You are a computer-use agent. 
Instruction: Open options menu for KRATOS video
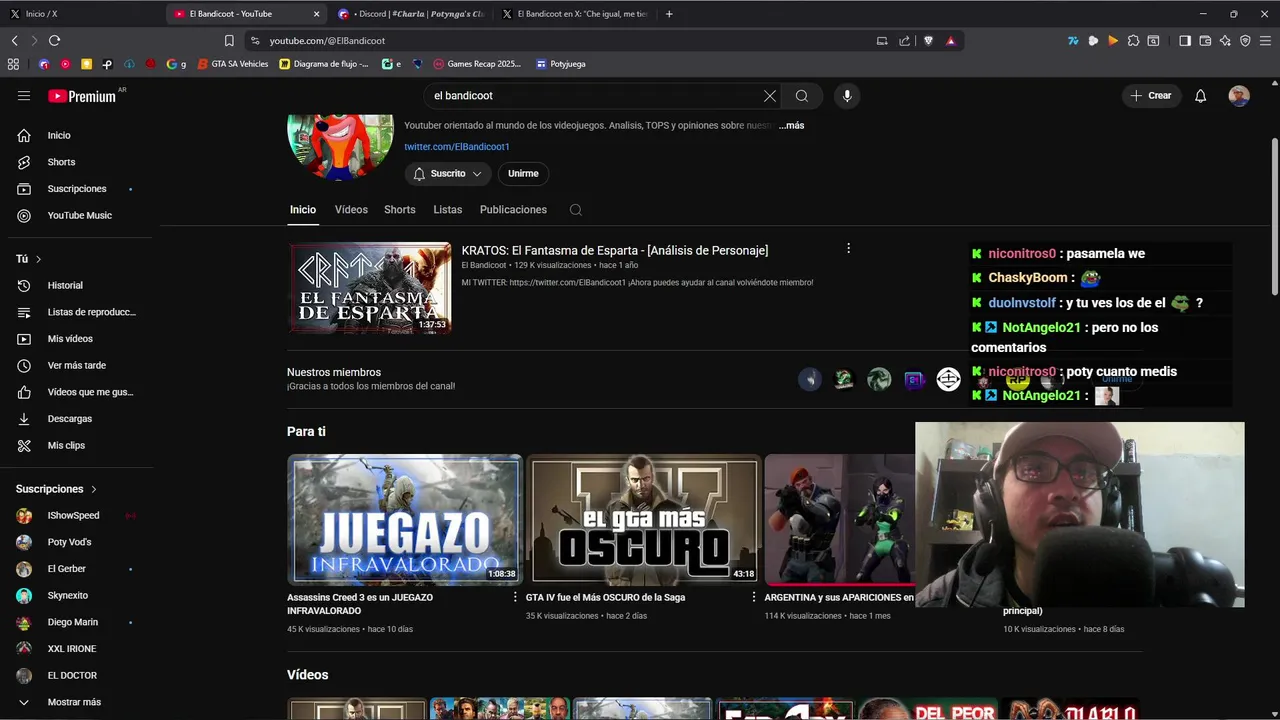(848, 248)
